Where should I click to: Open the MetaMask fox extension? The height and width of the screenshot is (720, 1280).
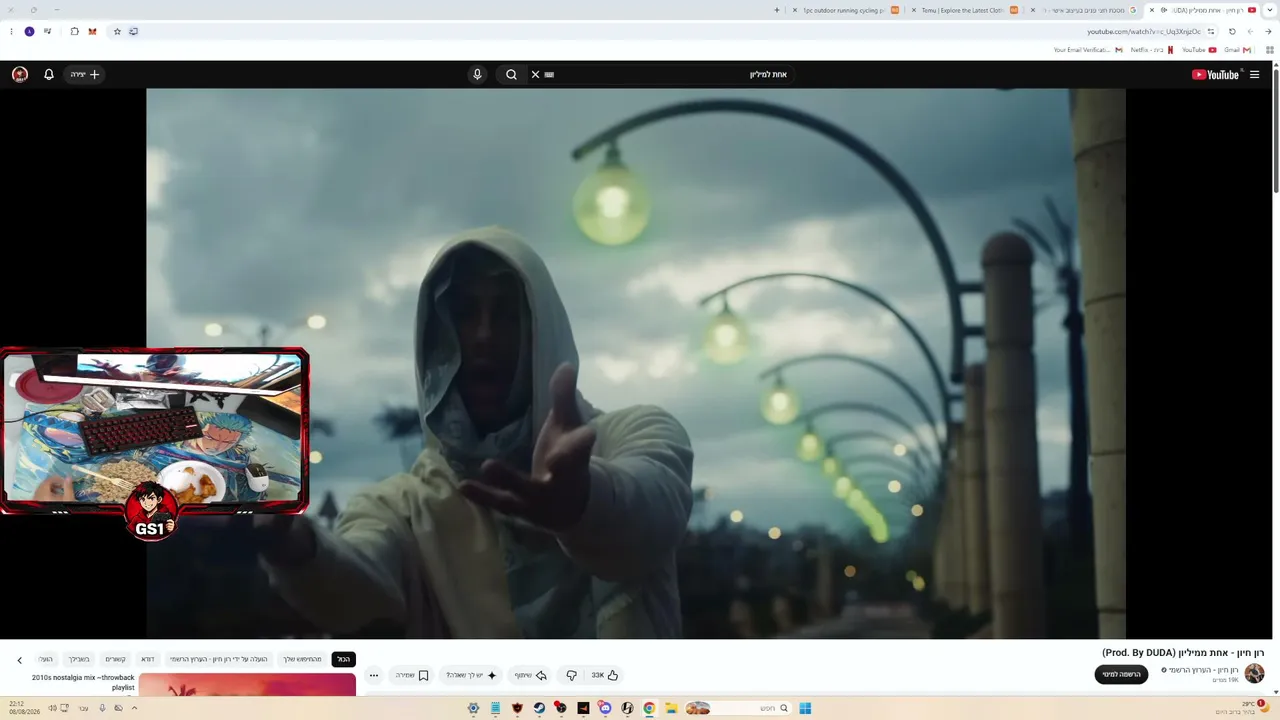pos(93,31)
